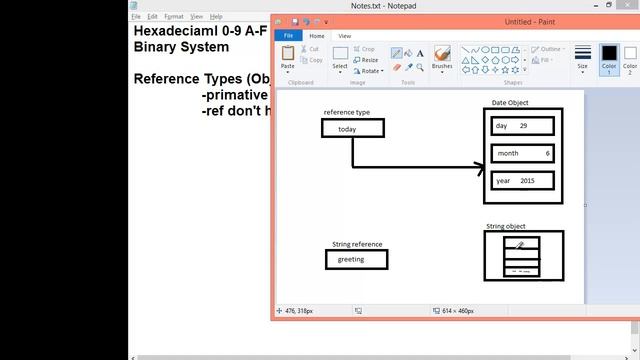The height and width of the screenshot is (360, 640).
Task: Select the Magnifier tool
Action: point(420,67)
